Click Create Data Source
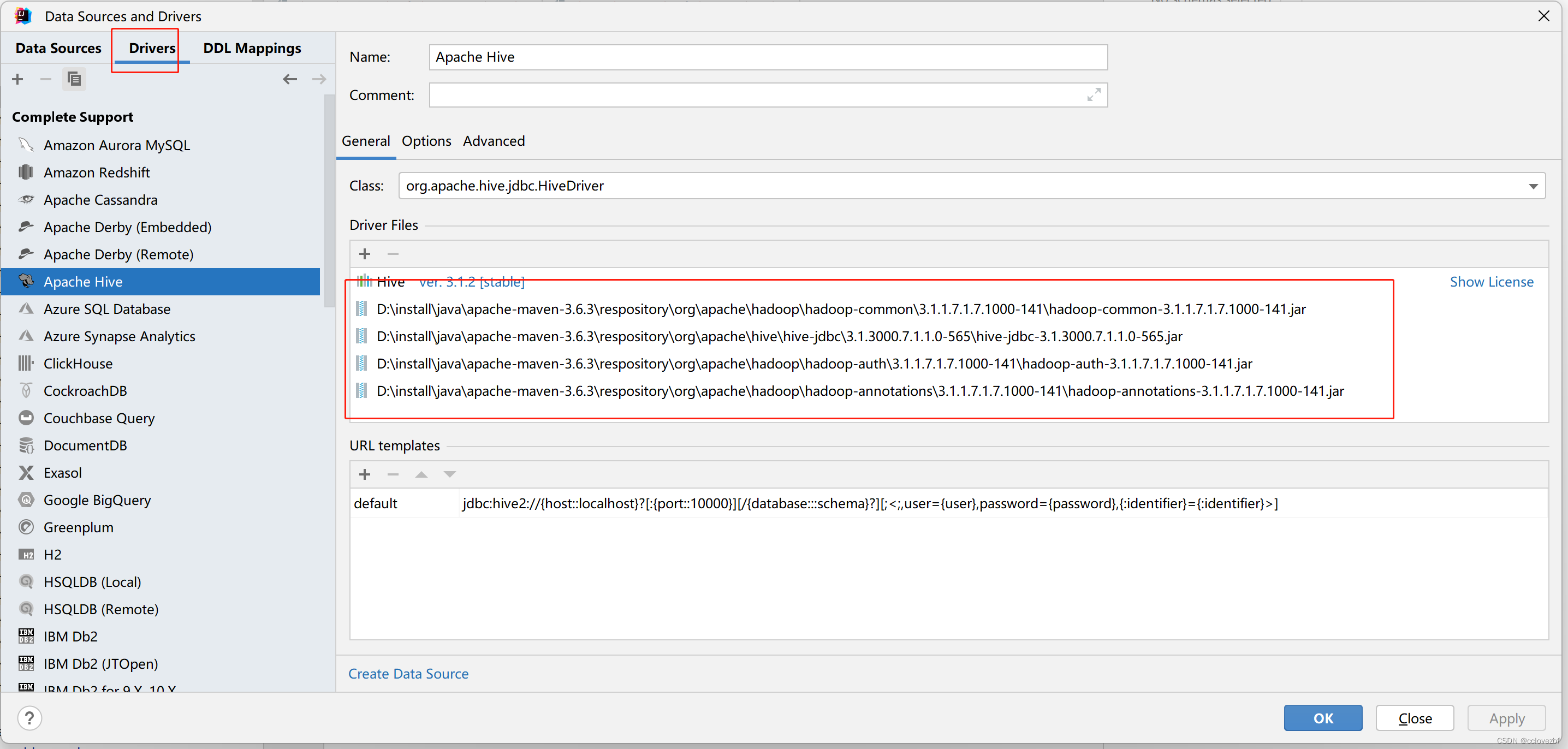1568x749 pixels. tap(408, 674)
